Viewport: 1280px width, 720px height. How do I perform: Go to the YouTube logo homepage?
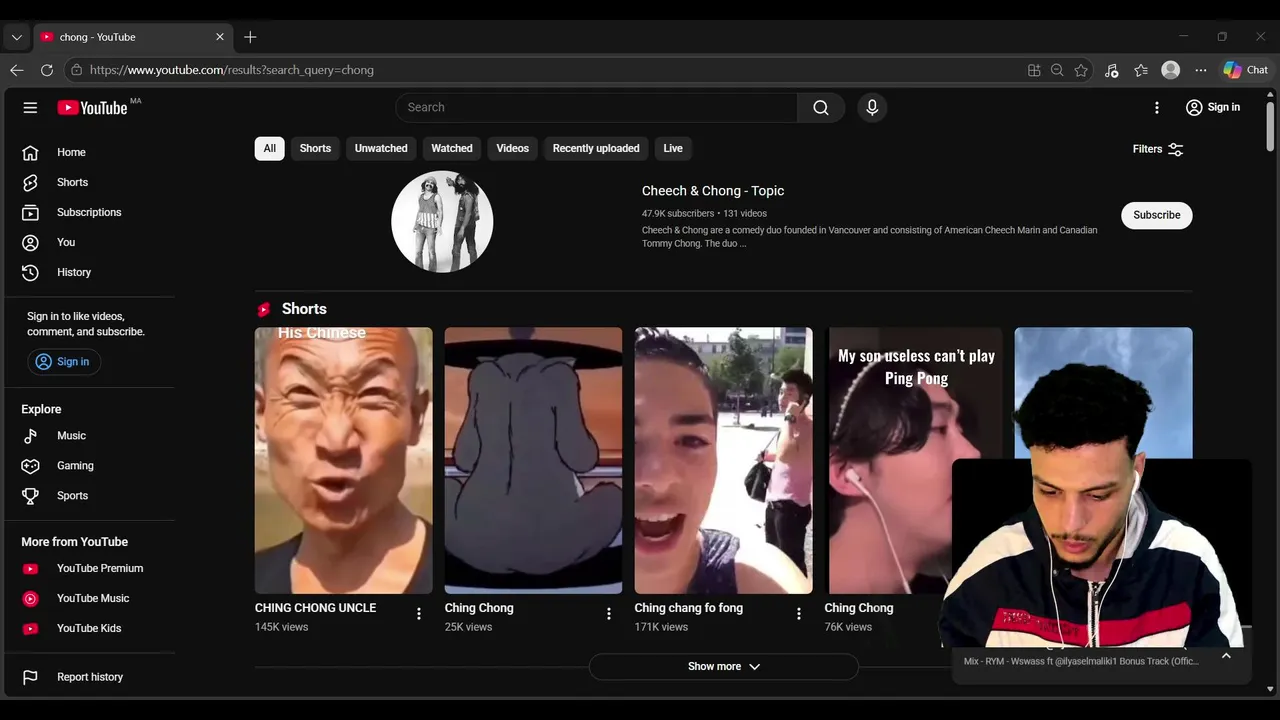tap(92, 107)
